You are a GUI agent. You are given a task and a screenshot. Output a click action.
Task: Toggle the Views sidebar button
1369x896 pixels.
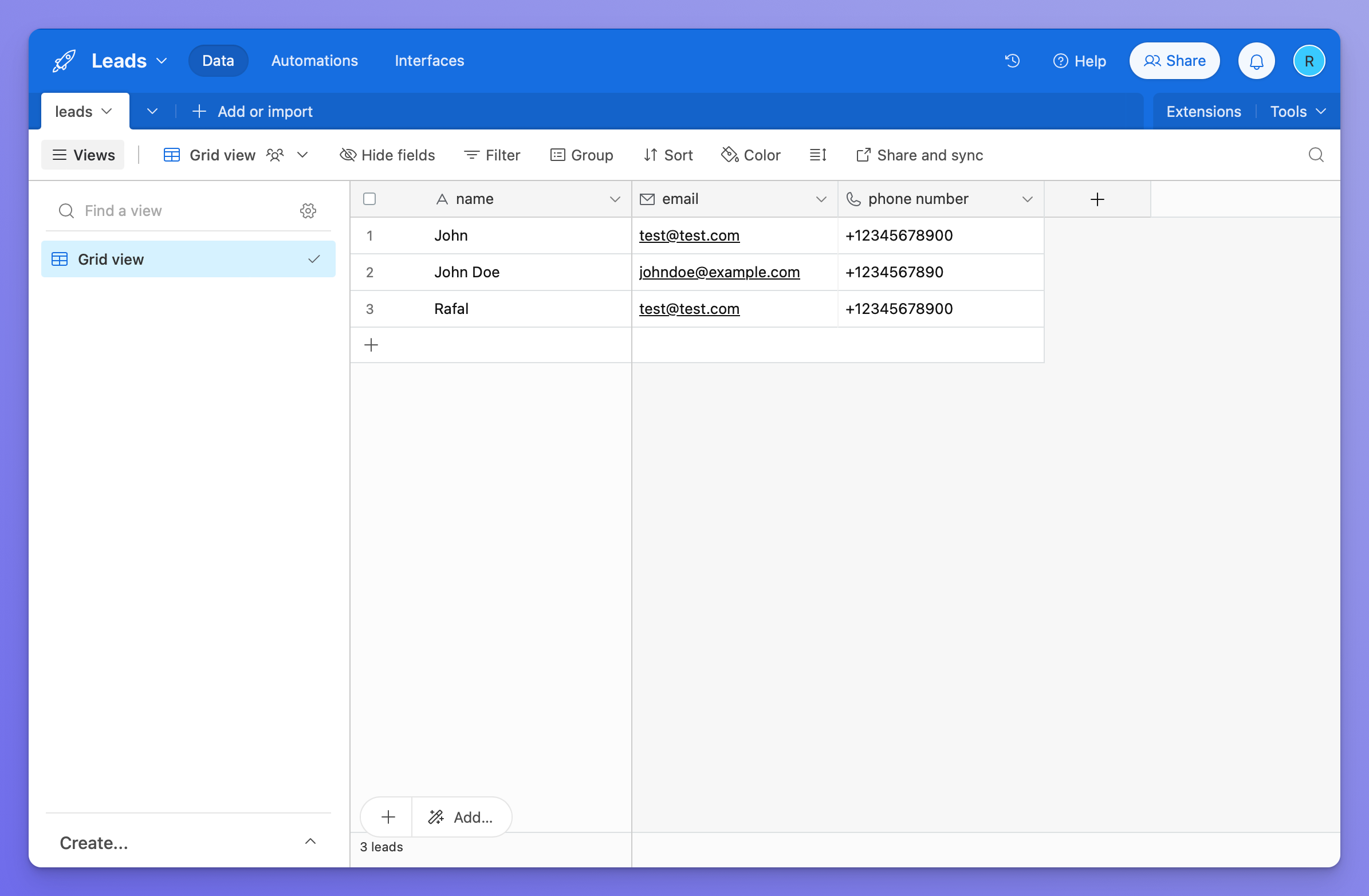[x=83, y=155]
